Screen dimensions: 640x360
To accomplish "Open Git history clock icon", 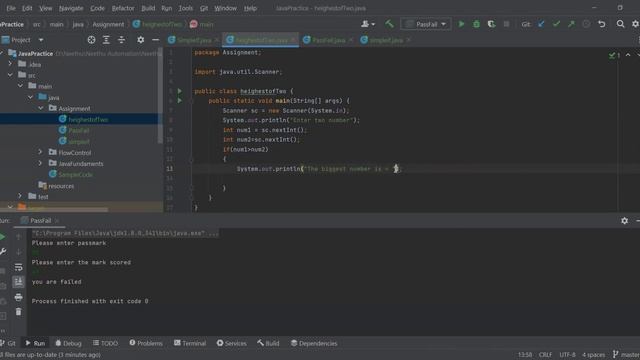I will [586, 24].
